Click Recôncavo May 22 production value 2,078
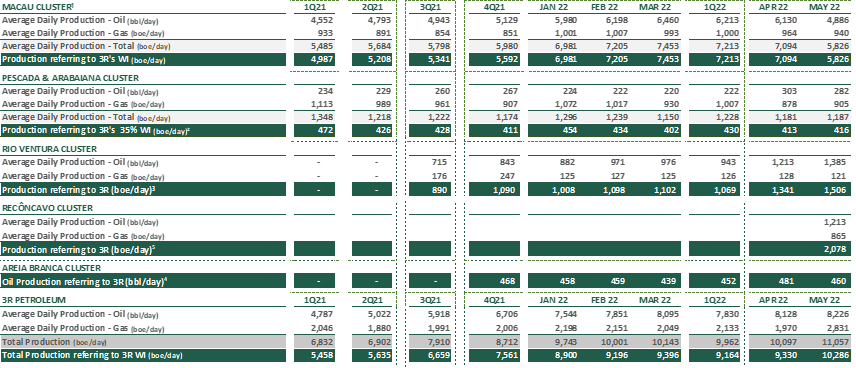Viewport: 856px width, 368px height. click(x=838, y=249)
